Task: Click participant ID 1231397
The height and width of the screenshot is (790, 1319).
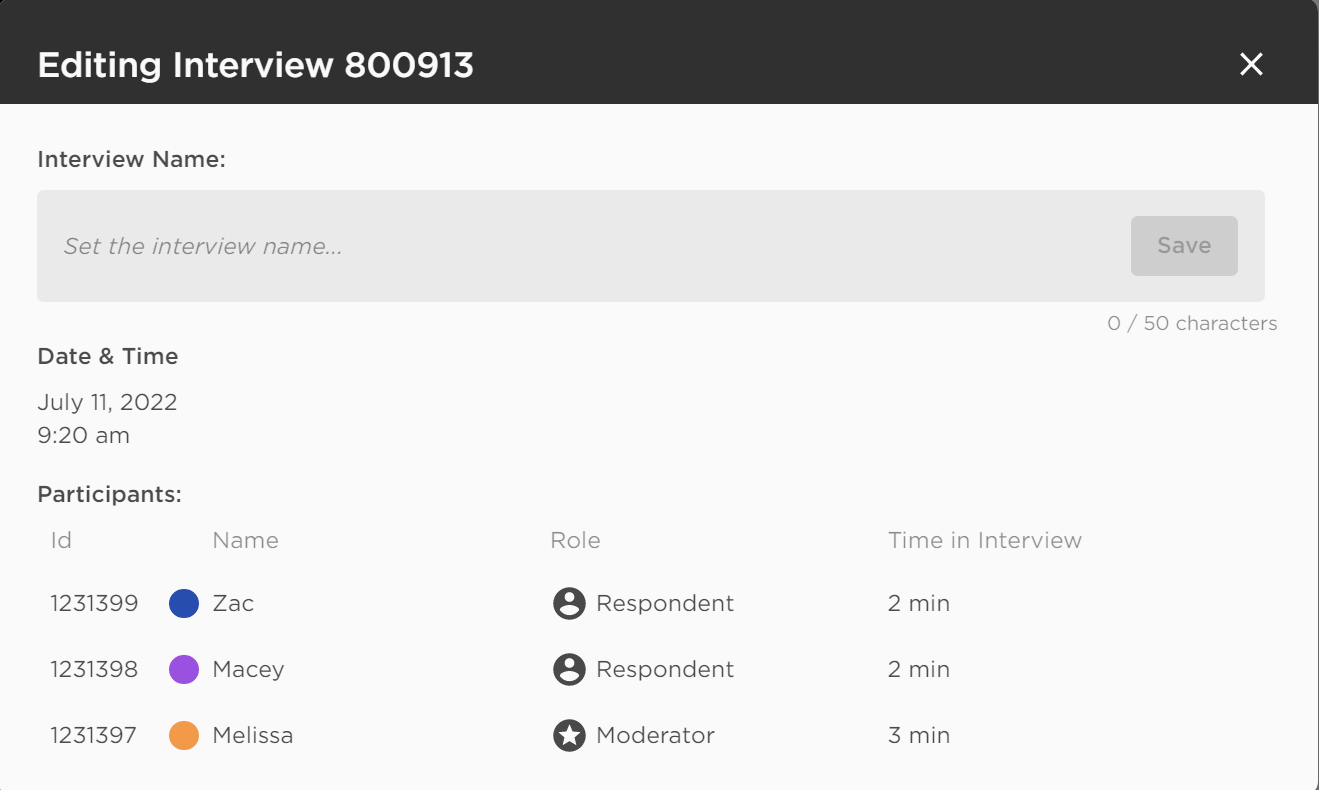Action: pos(94,736)
